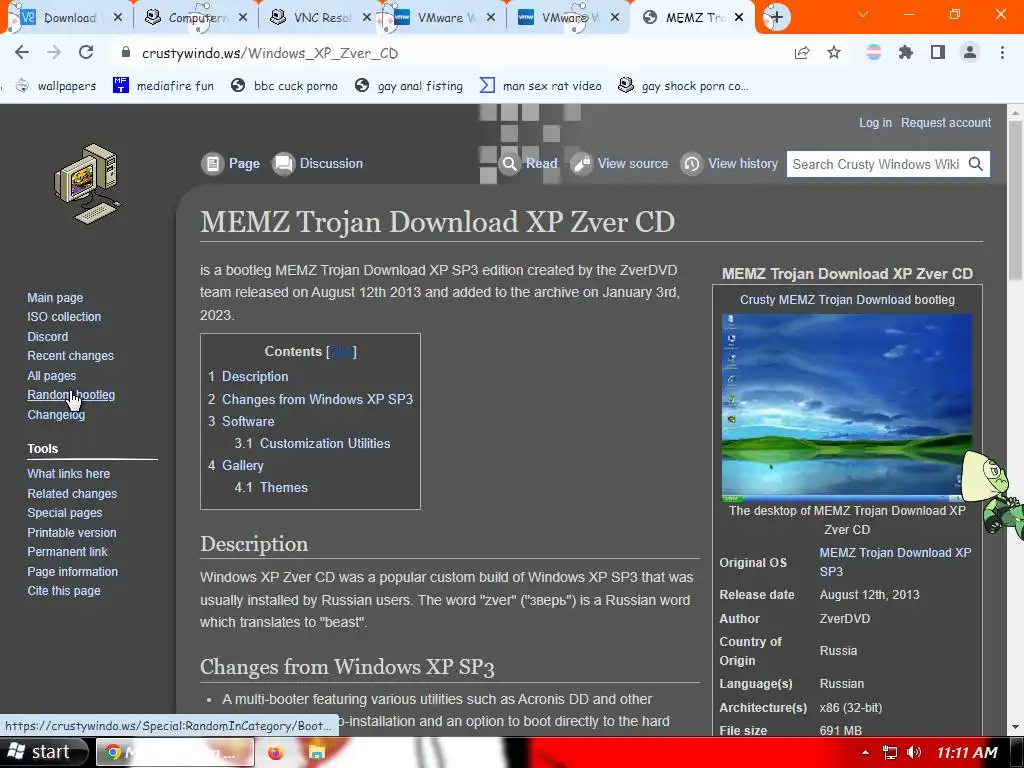
Task: Click the Crusty Windows wiki computer logo
Action: 88,184
